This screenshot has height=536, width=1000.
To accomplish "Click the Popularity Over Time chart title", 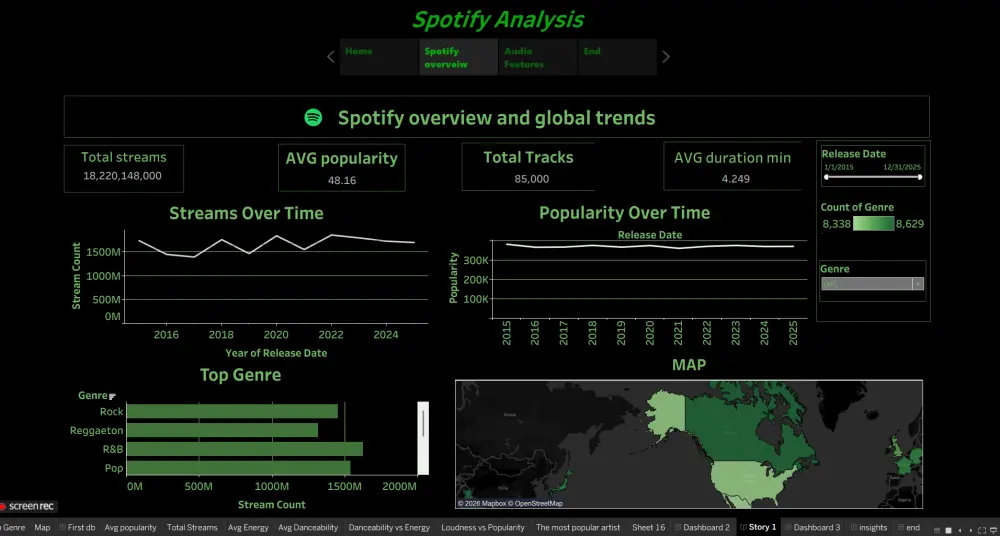I will (624, 212).
